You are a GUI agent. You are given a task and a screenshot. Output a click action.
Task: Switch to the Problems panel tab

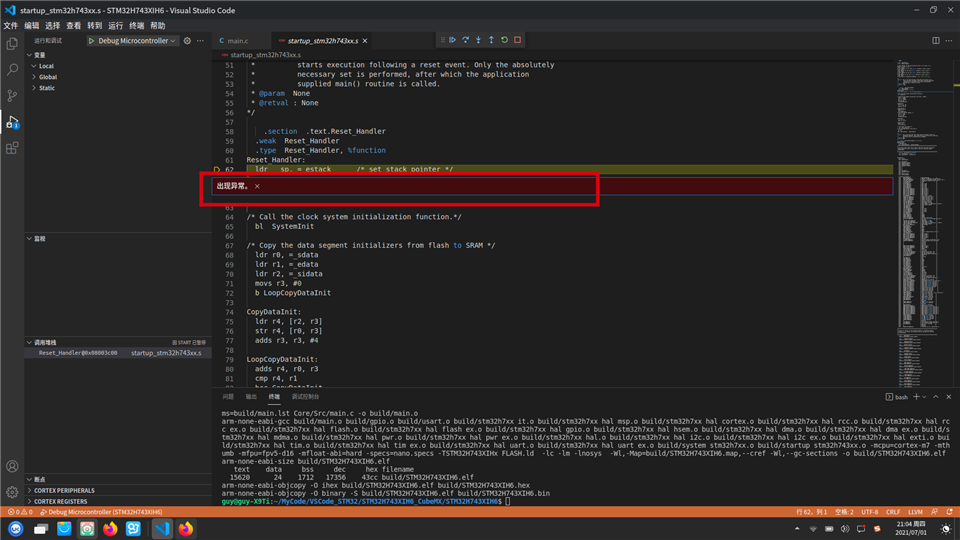point(228,397)
